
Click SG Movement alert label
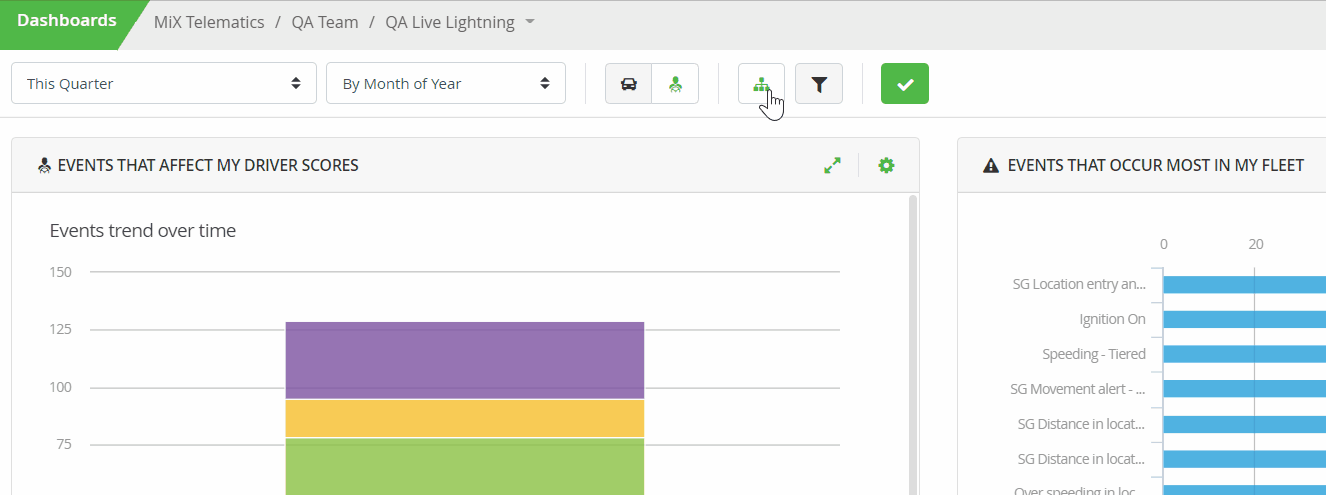(1078, 389)
